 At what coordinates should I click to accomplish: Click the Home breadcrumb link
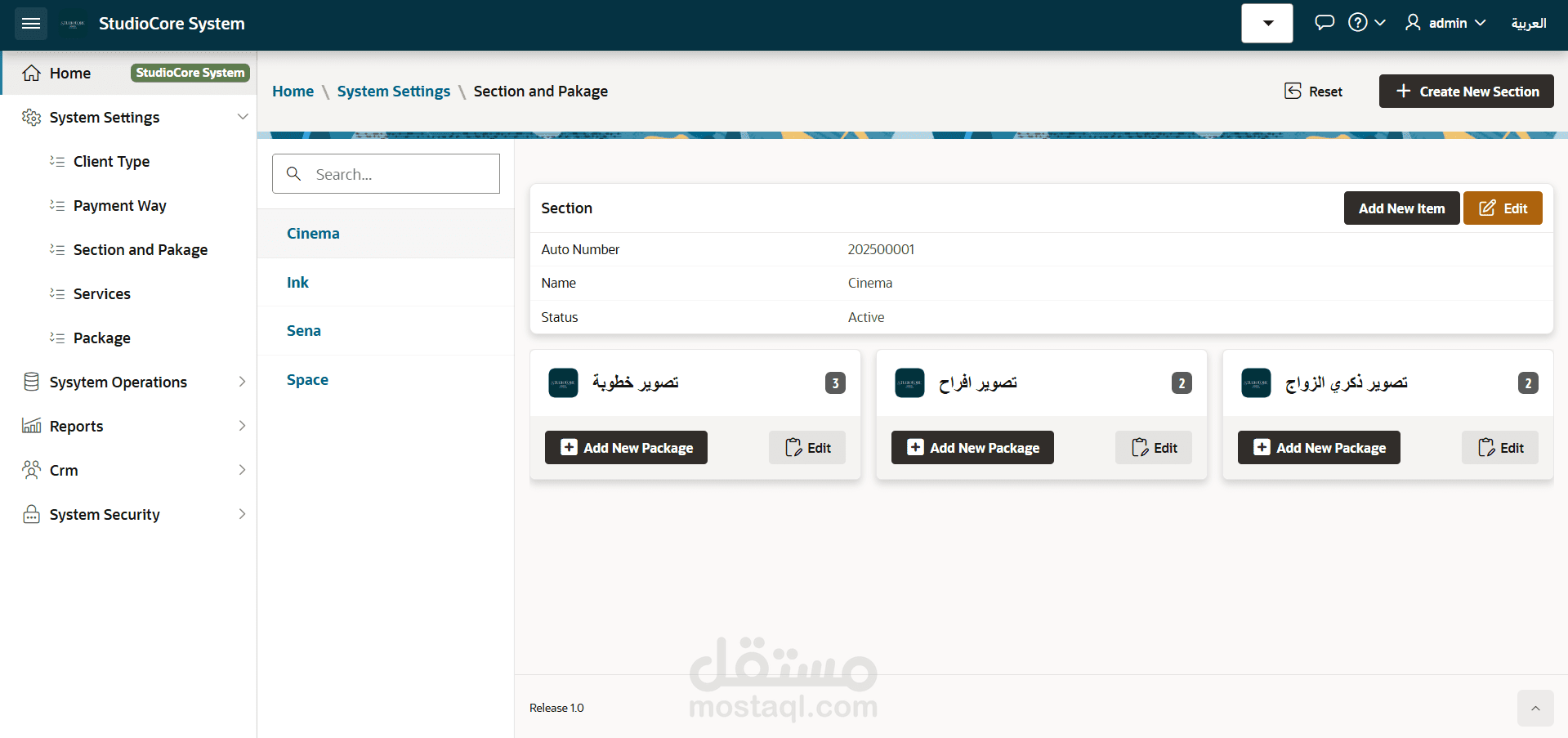coord(293,92)
